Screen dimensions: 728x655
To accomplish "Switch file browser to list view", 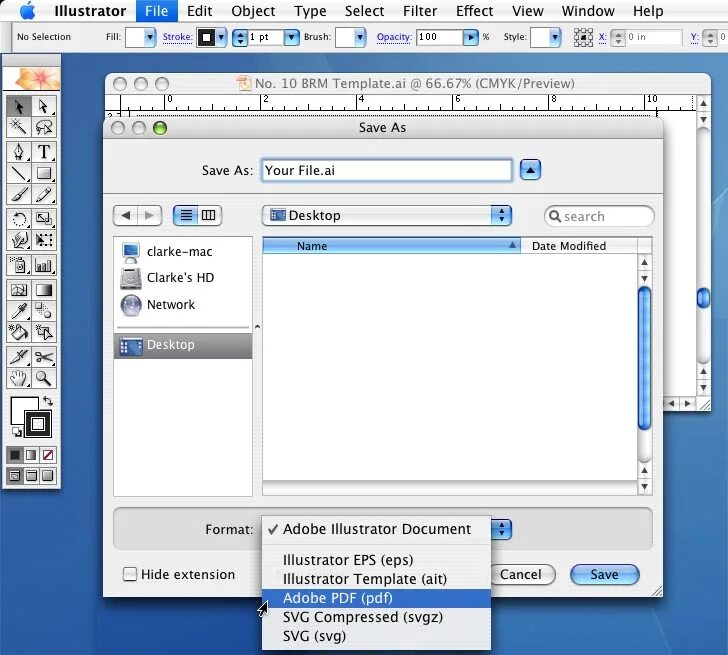I will pos(186,215).
